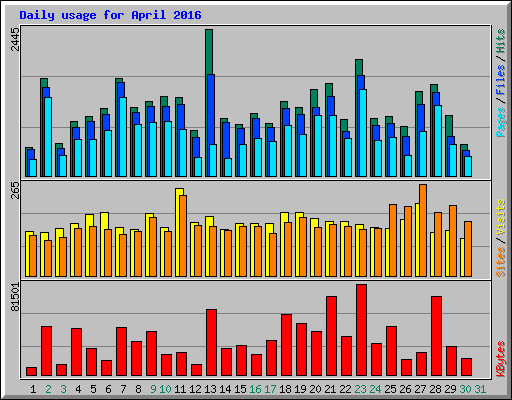Click the tallest green Hits bar on day 13
Screen dimensions: 512x400
209,52
